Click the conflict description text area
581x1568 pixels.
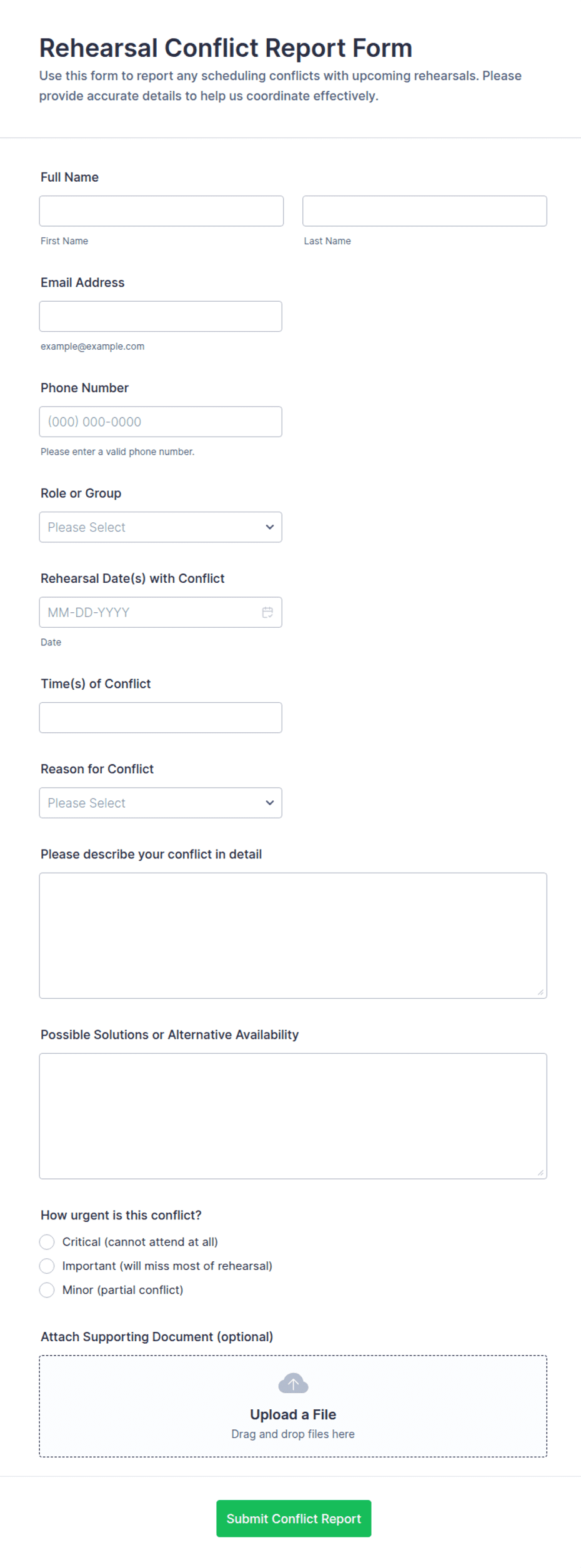tap(293, 936)
